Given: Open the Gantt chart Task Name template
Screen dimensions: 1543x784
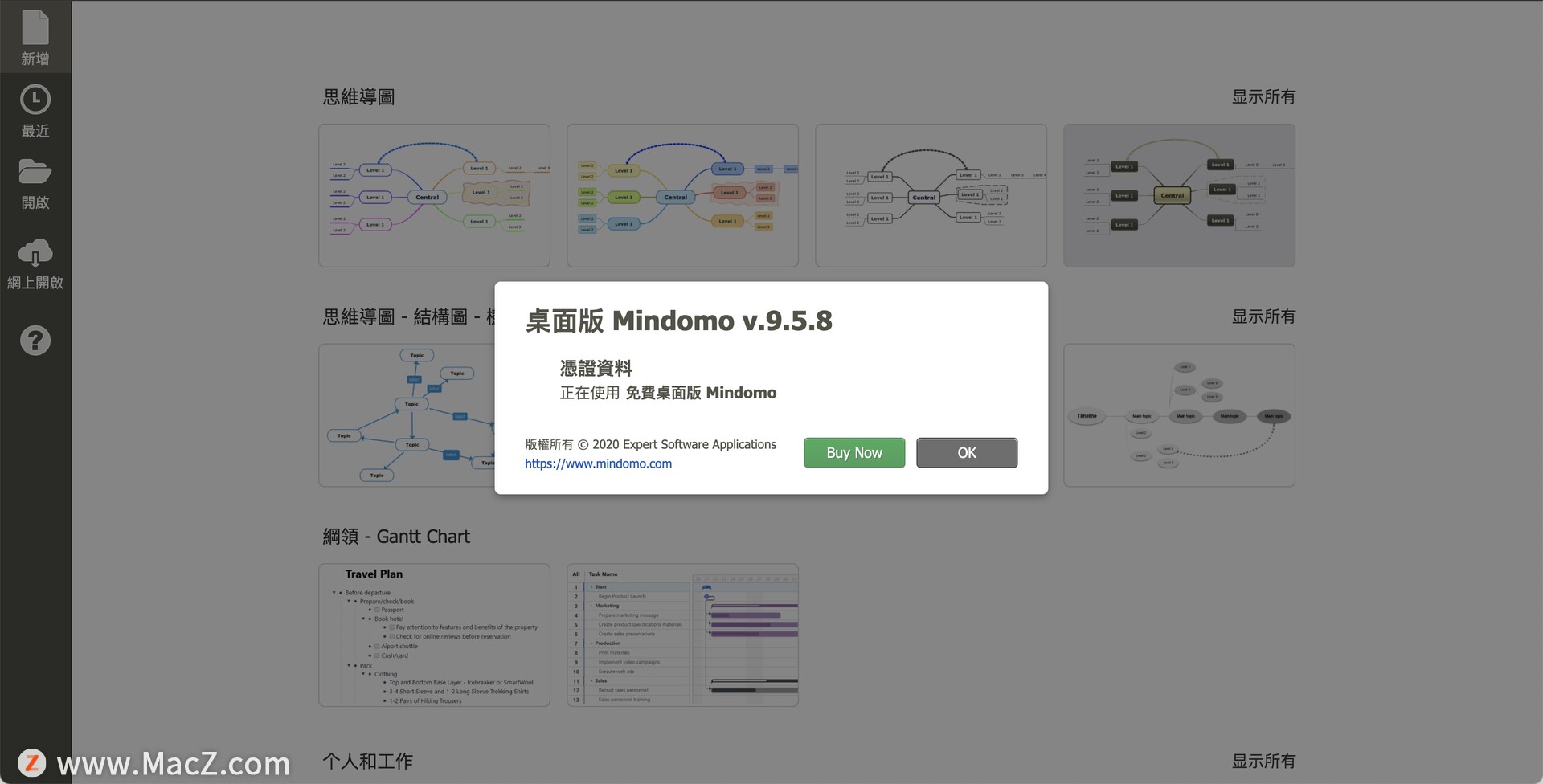Looking at the screenshot, I should (x=682, y=635).
